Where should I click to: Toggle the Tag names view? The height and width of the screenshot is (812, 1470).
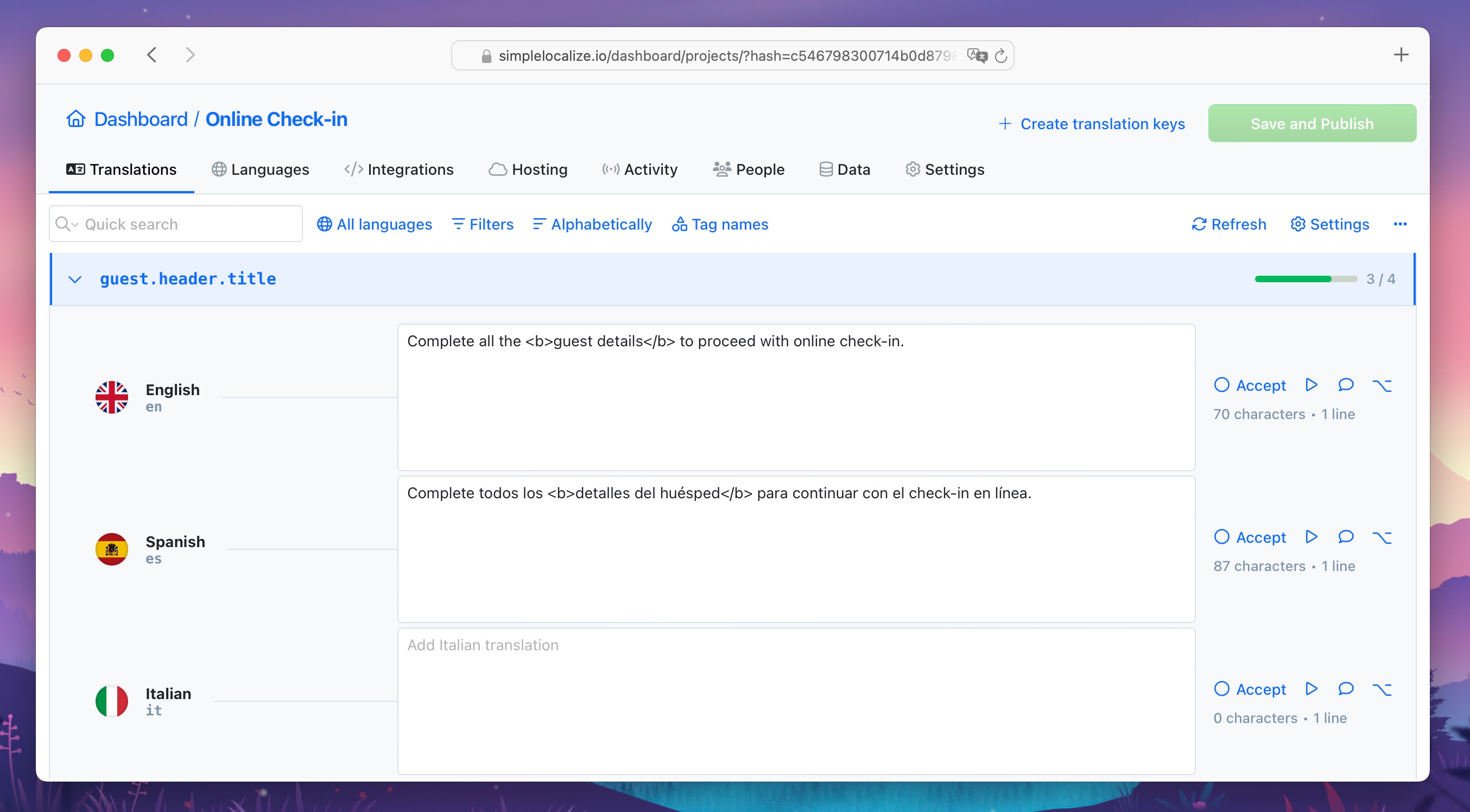(x=719, y=224)
